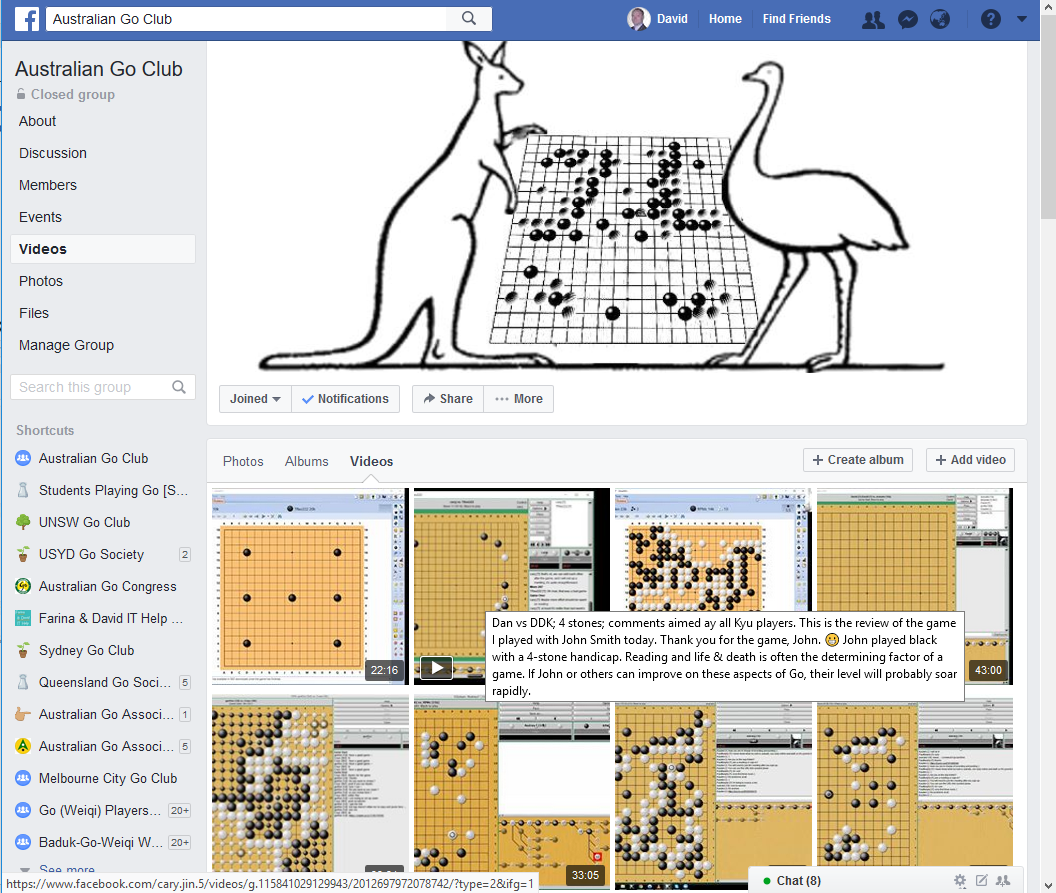Open Go (Weiqi) Players shortcut

pos(102,810)
